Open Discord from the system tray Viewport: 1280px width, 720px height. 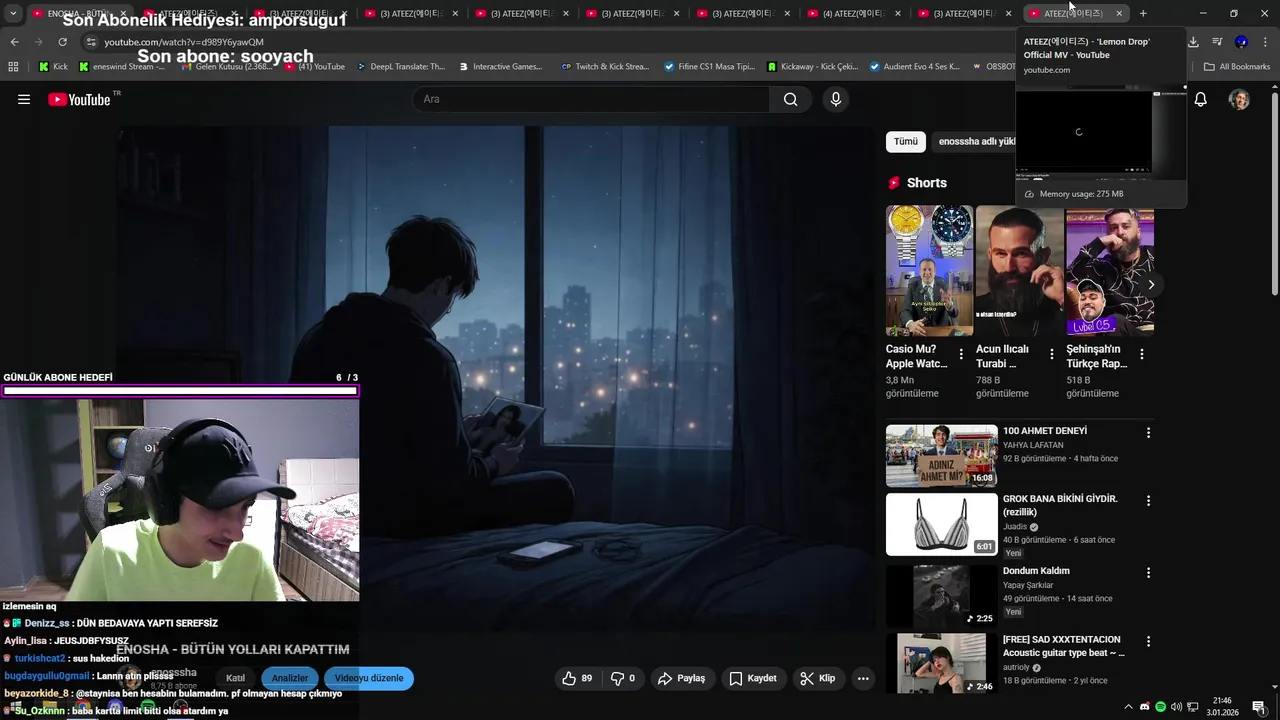point(1145,707)
